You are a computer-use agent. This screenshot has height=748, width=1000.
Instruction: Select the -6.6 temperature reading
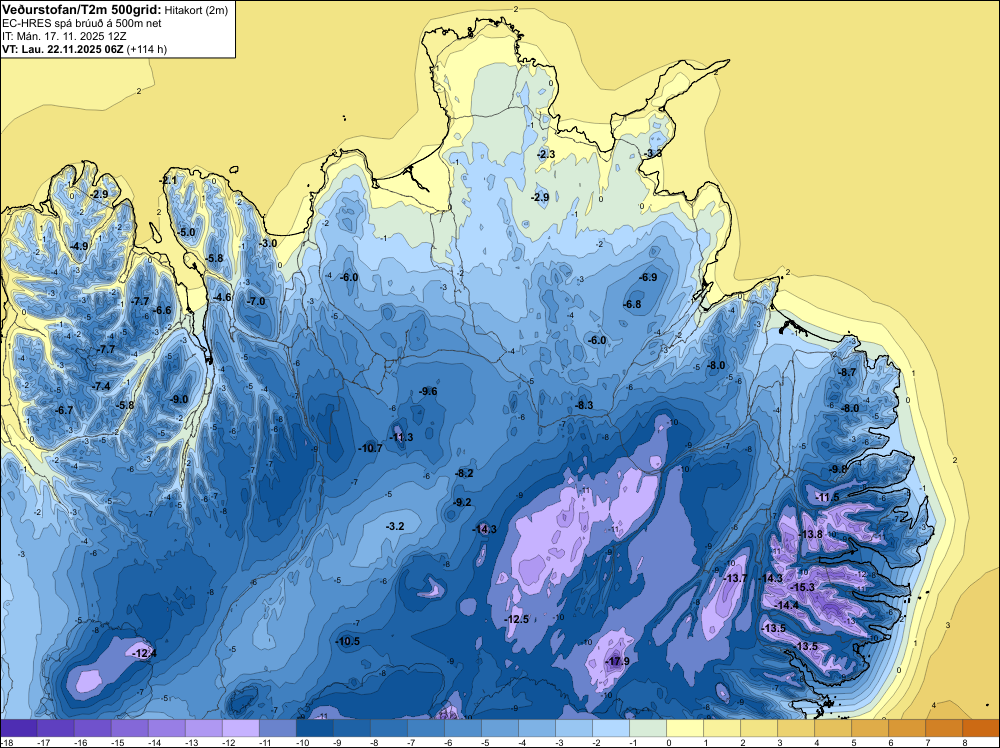point(163,311)
